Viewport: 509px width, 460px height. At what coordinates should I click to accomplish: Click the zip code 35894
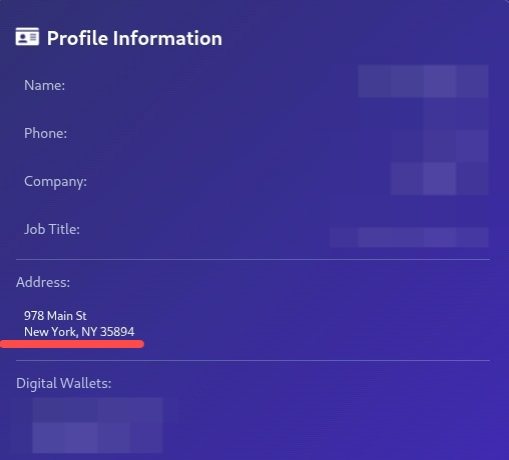117,332
